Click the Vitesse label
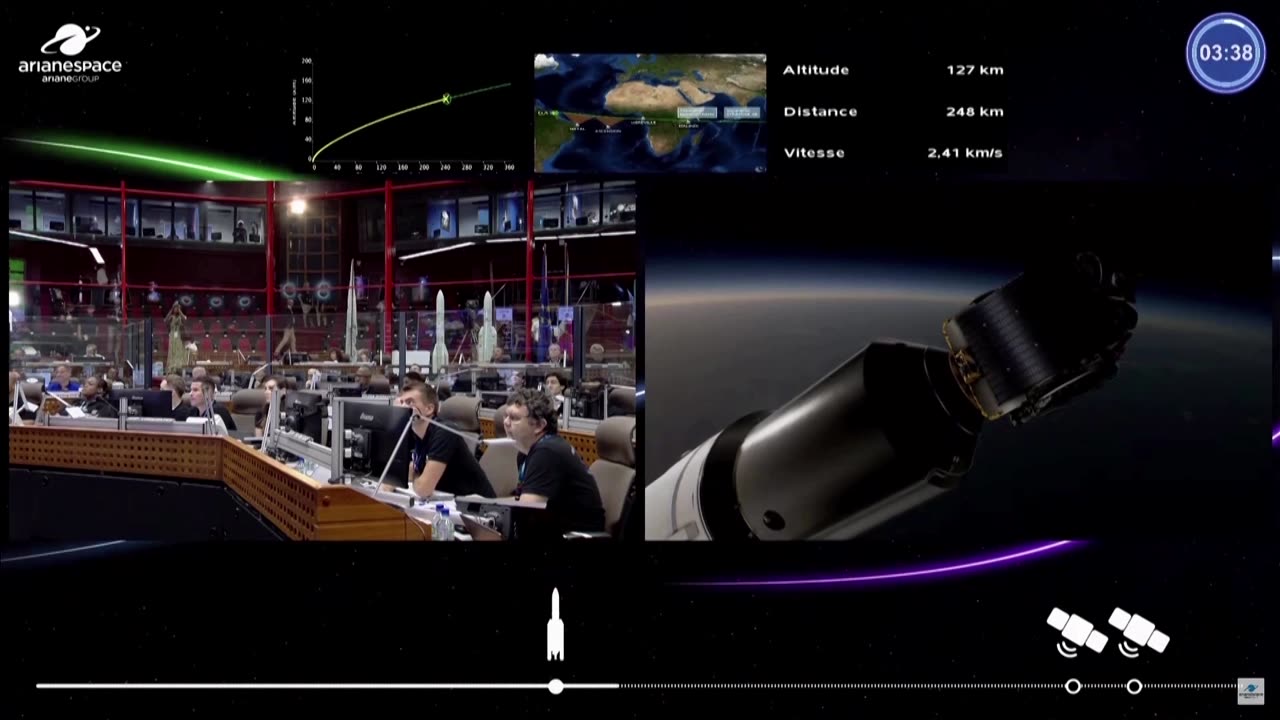 (x=814, y=153)
